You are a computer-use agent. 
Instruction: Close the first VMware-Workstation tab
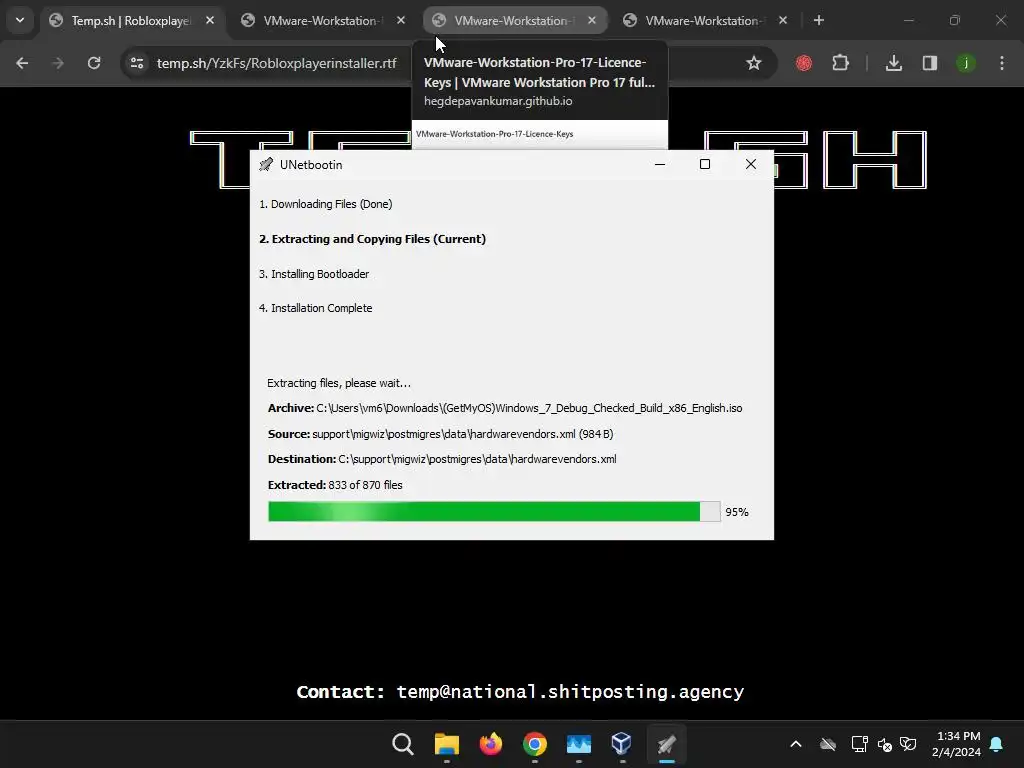click(401, 21)
